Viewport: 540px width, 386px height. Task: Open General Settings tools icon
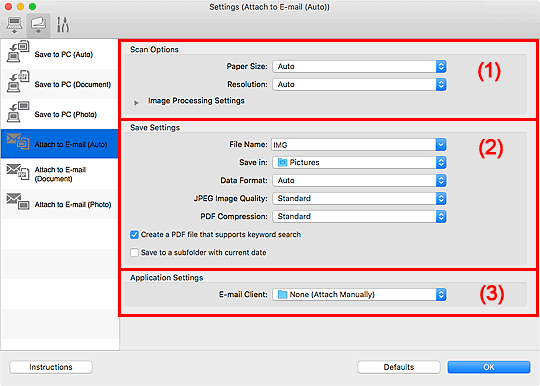tap(63, 25)
